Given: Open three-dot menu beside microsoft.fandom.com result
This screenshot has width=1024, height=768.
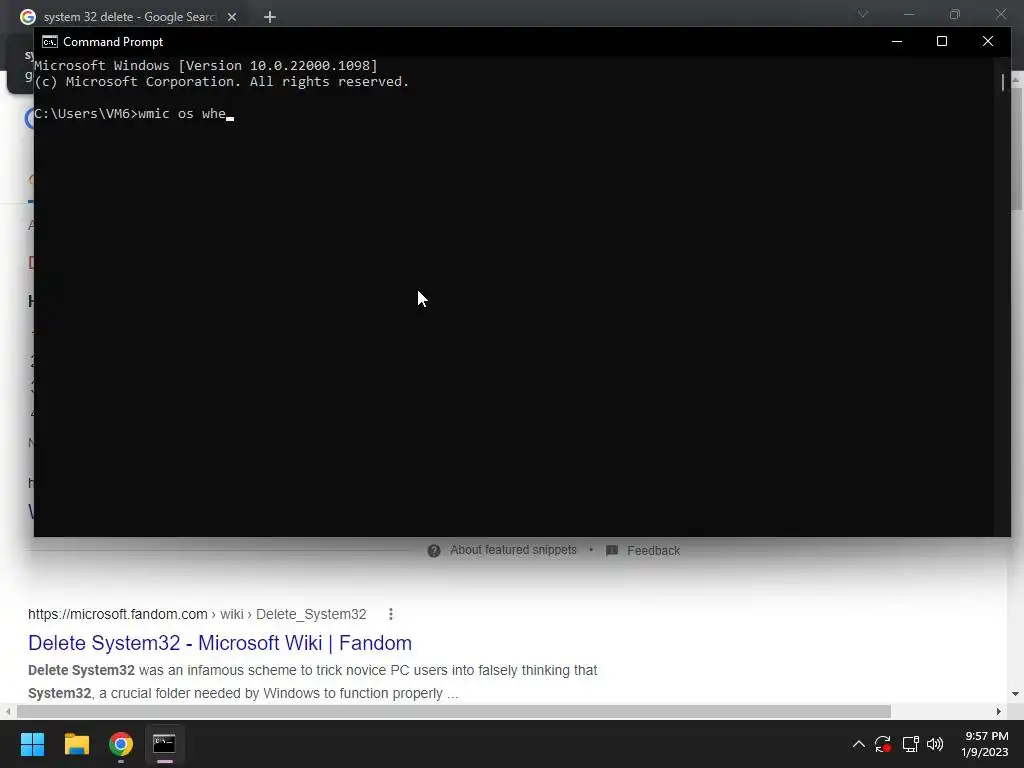Looking at the screenshot, I should coord(391,614).
